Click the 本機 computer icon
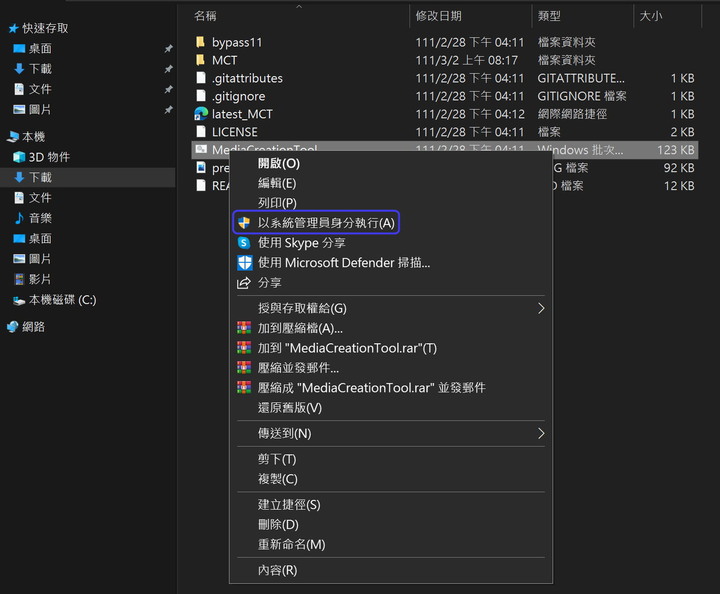The height and width of the screenshot is (594, 720). point(13,137)
